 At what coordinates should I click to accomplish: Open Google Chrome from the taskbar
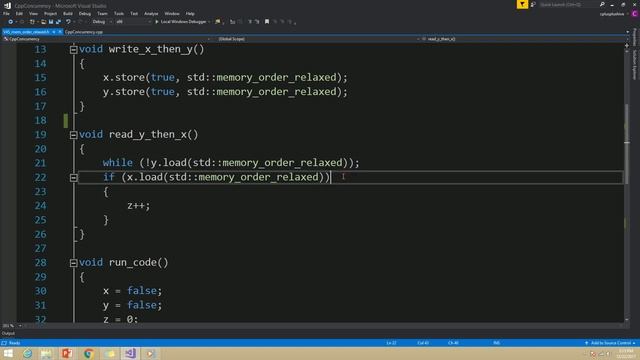[89, 353]
